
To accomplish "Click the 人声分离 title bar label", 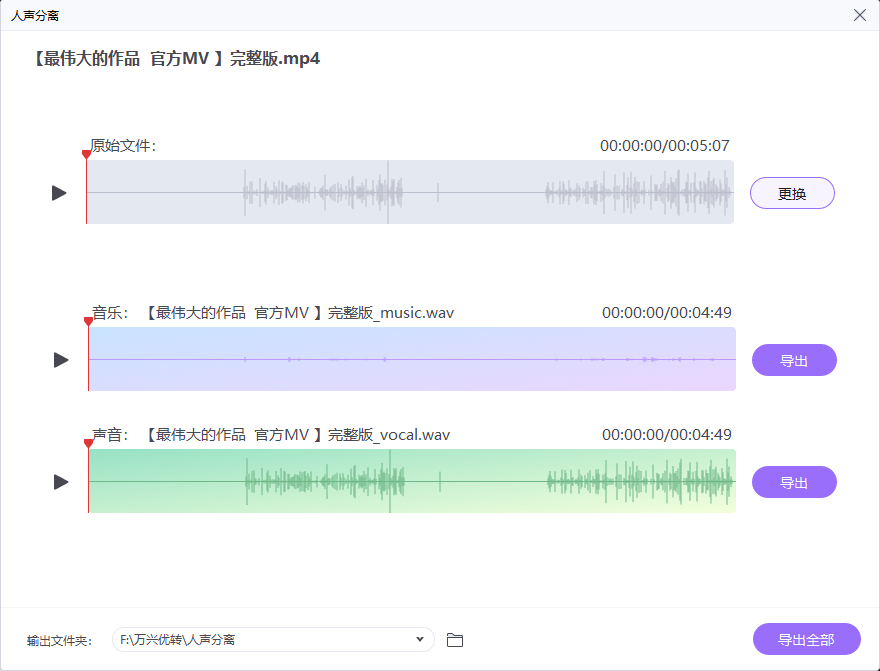I will click(x=37, y=15).
